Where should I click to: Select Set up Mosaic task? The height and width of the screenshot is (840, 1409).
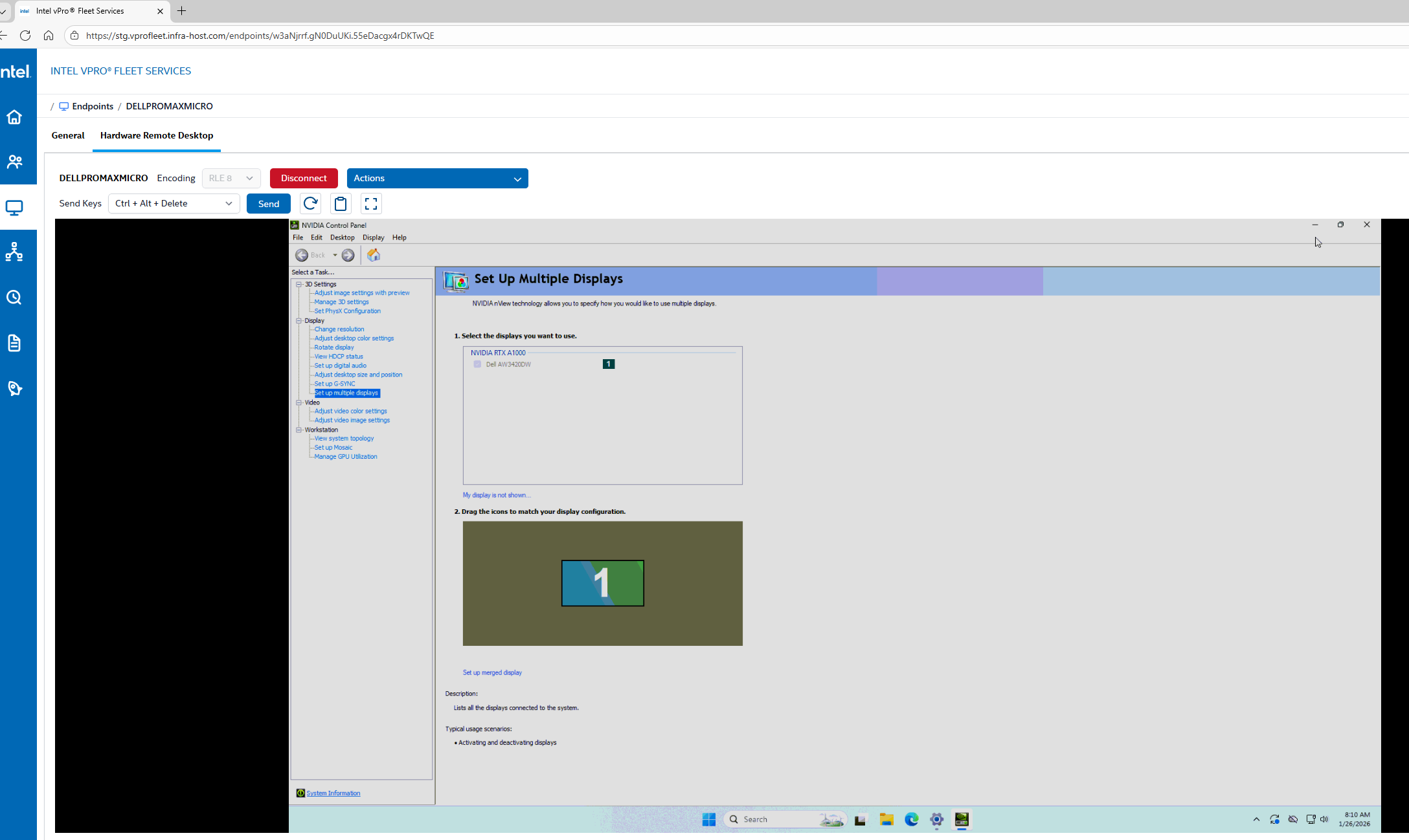point(333,448)
